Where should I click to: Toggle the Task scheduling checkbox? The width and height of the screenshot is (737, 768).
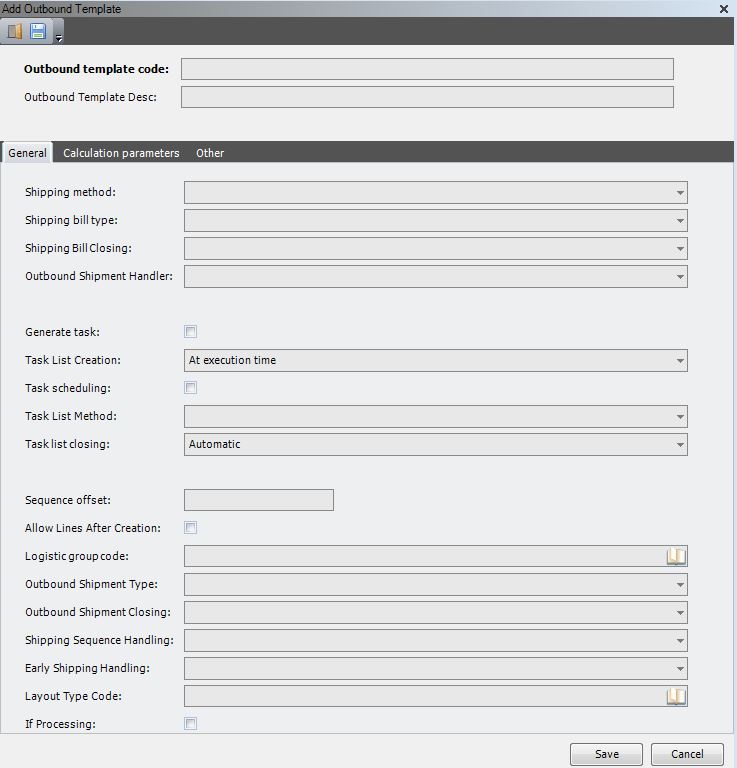click(x=190, y=388)
